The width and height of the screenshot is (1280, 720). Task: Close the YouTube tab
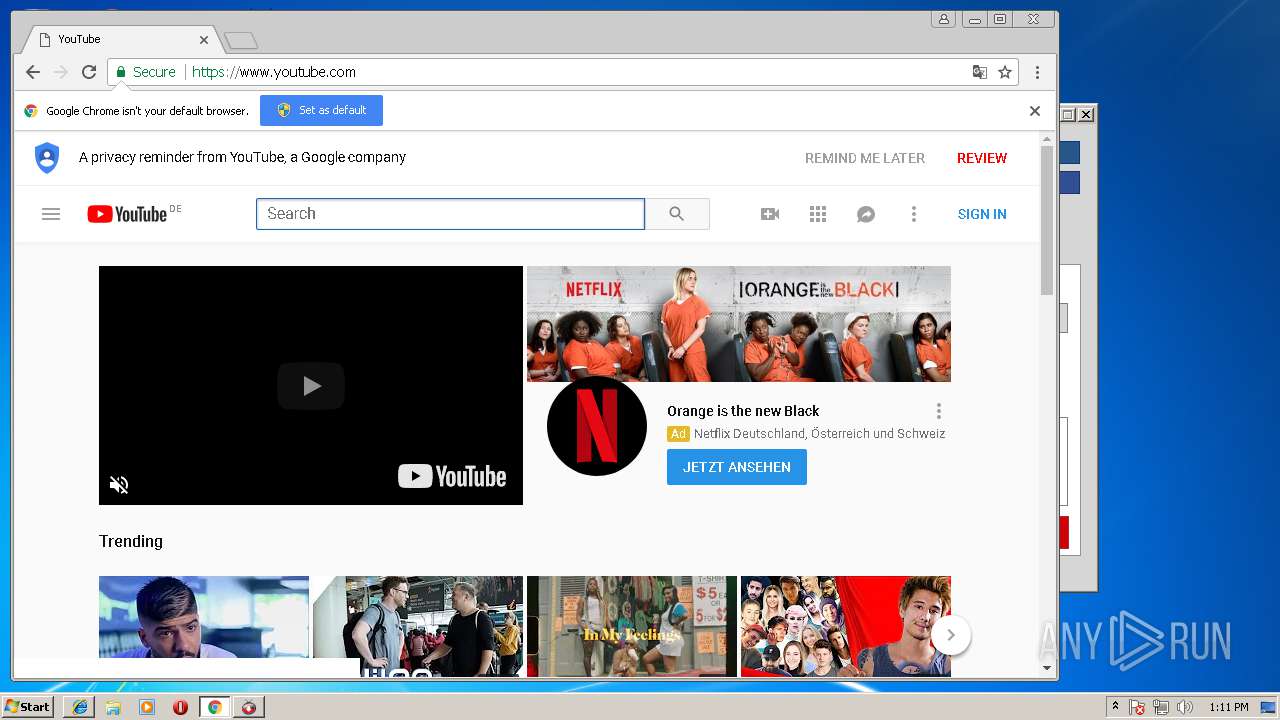[x=204, y=40]
